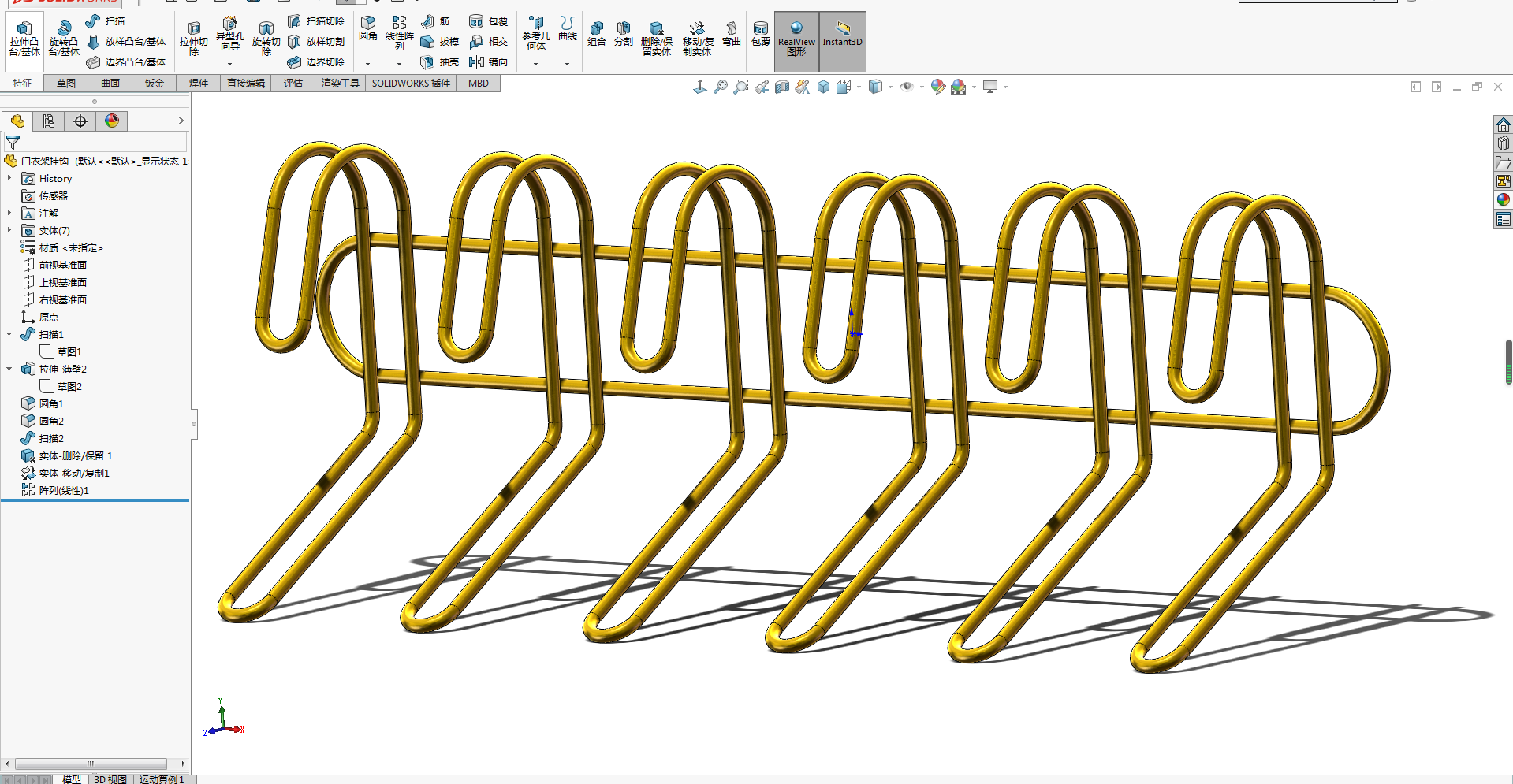Expand the History tree node
Viewport: 1513px width, 784px height.
tap(9, 179)
